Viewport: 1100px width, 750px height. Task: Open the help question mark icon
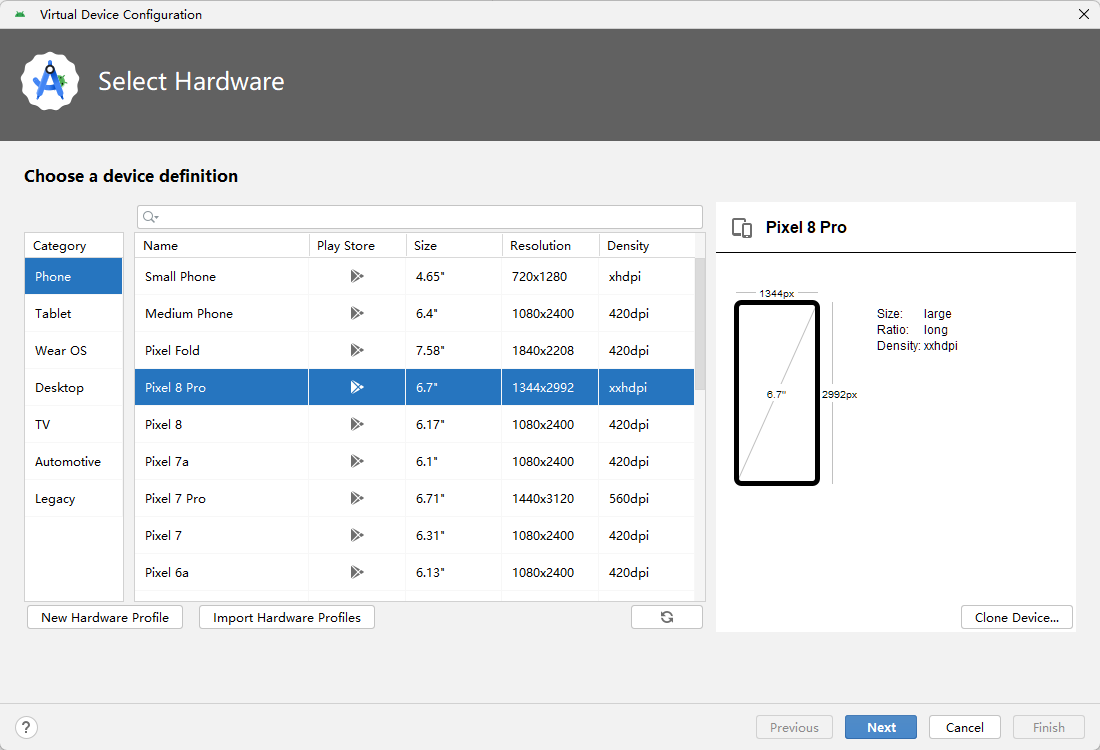coord(26,728)
